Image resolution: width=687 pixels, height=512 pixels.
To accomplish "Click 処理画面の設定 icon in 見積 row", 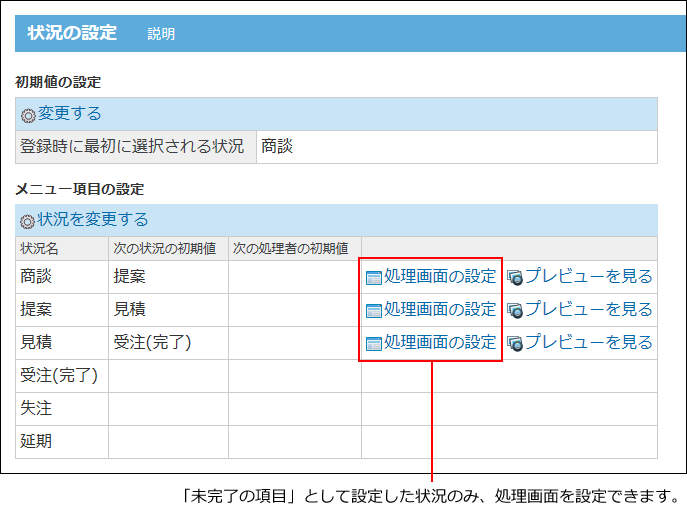I will (373, 343).
